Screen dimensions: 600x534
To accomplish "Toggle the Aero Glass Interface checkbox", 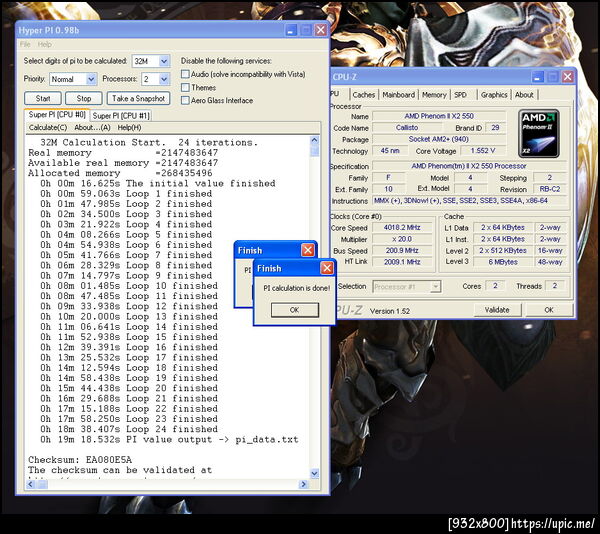I will click(x=185, y=101).
